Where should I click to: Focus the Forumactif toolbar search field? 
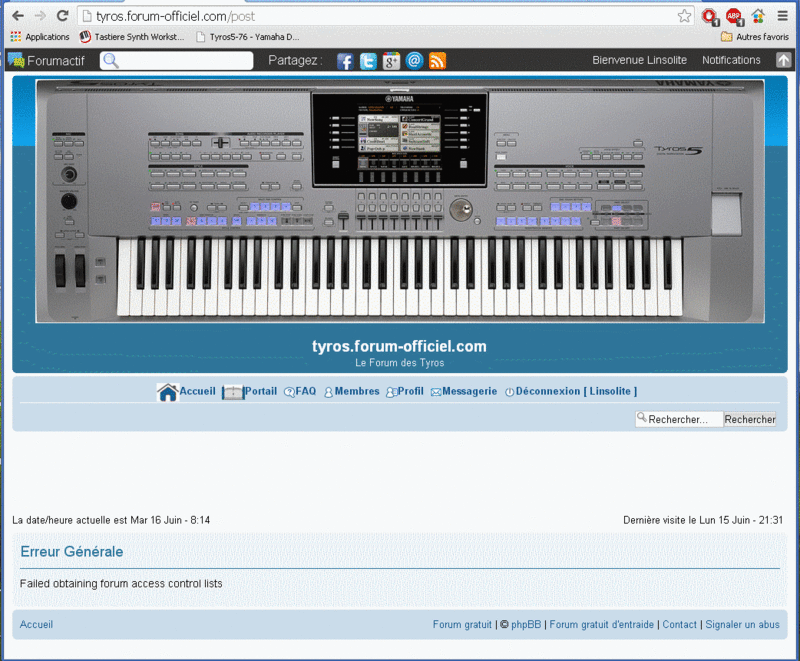pos(177,61)
